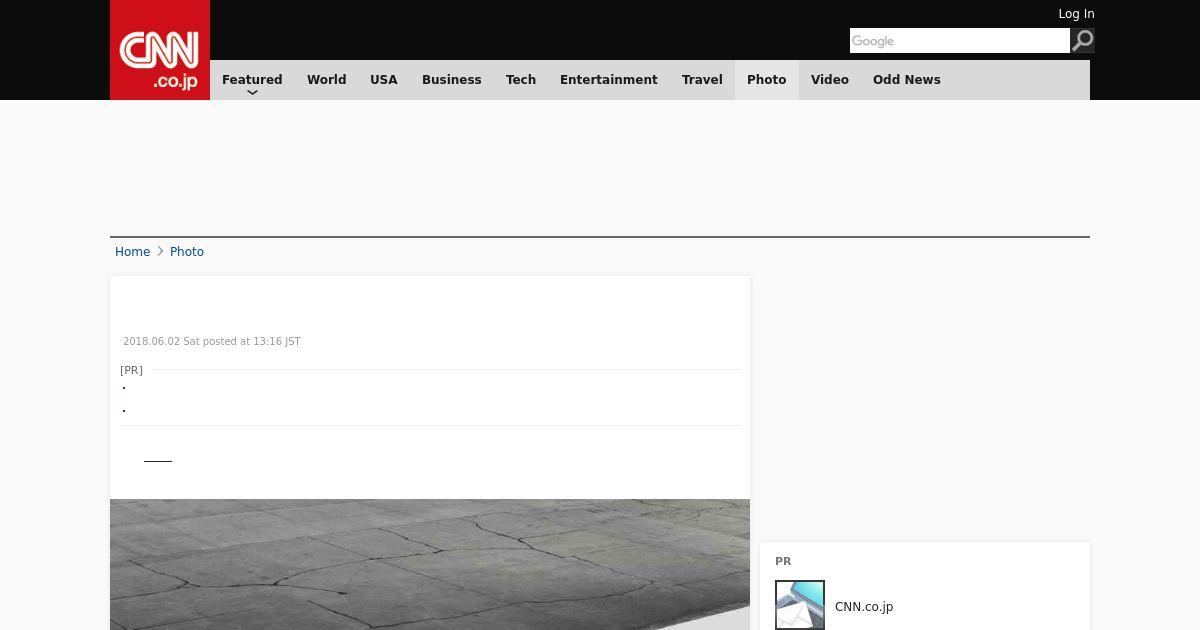
Task: Expand the Featured menu chevron
Action: click(252, 93)
